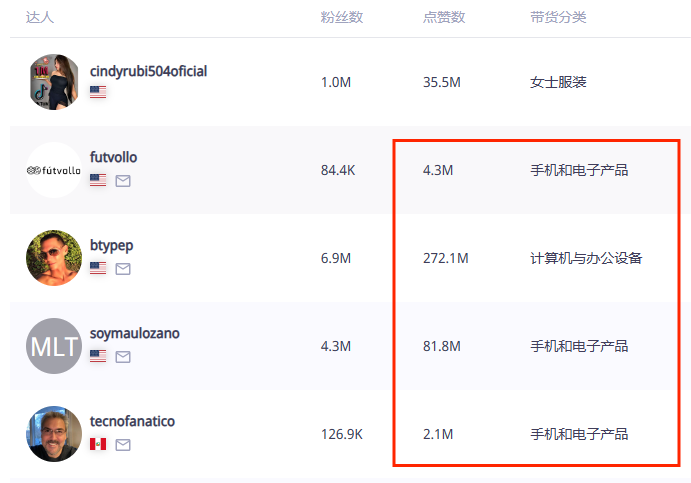This screenshot has height=483, width=691.
Task: Open cindyrubi504oficial's profile picture
Action: [54, 82]
